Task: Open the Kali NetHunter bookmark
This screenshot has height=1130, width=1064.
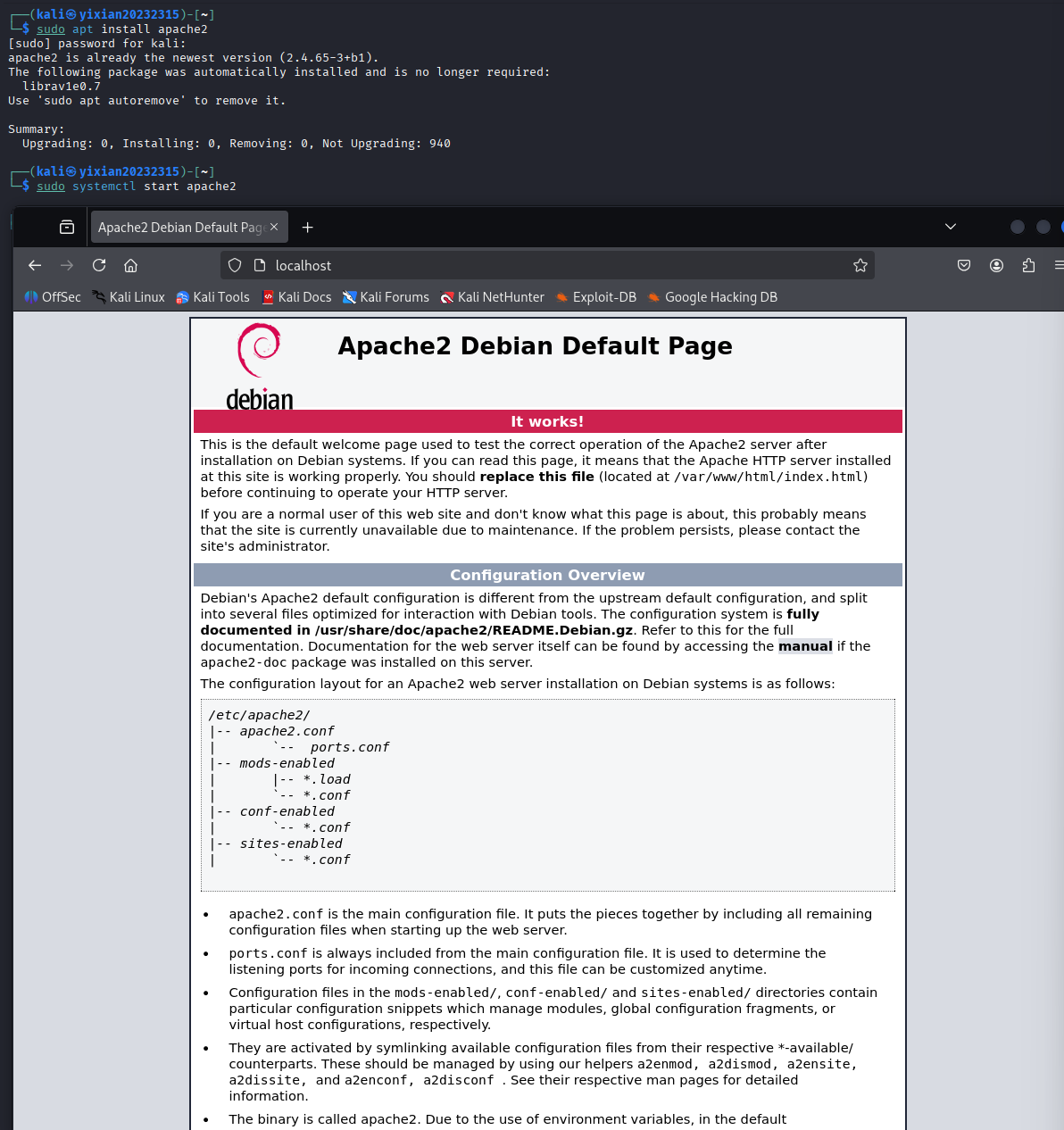Action: click(x=492, y=297)
